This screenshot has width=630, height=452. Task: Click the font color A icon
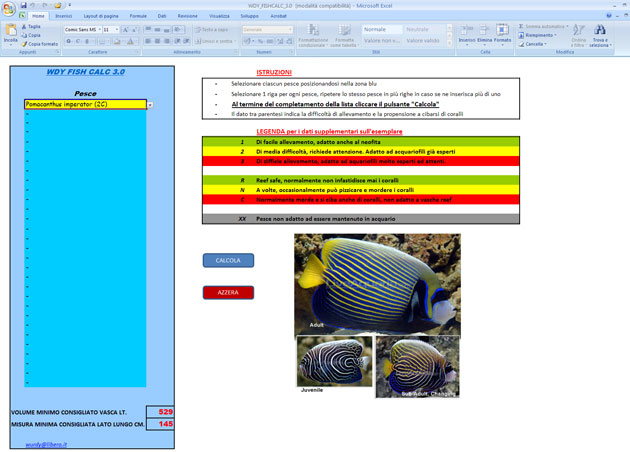click(x=130, y=41)
